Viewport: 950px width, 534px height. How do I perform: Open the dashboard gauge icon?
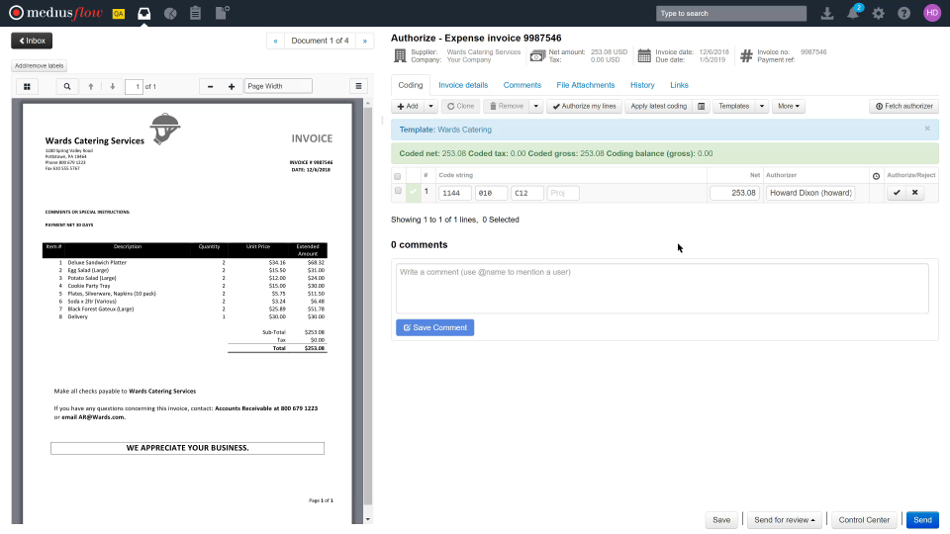pyautogui.click(x=170, y=13)
